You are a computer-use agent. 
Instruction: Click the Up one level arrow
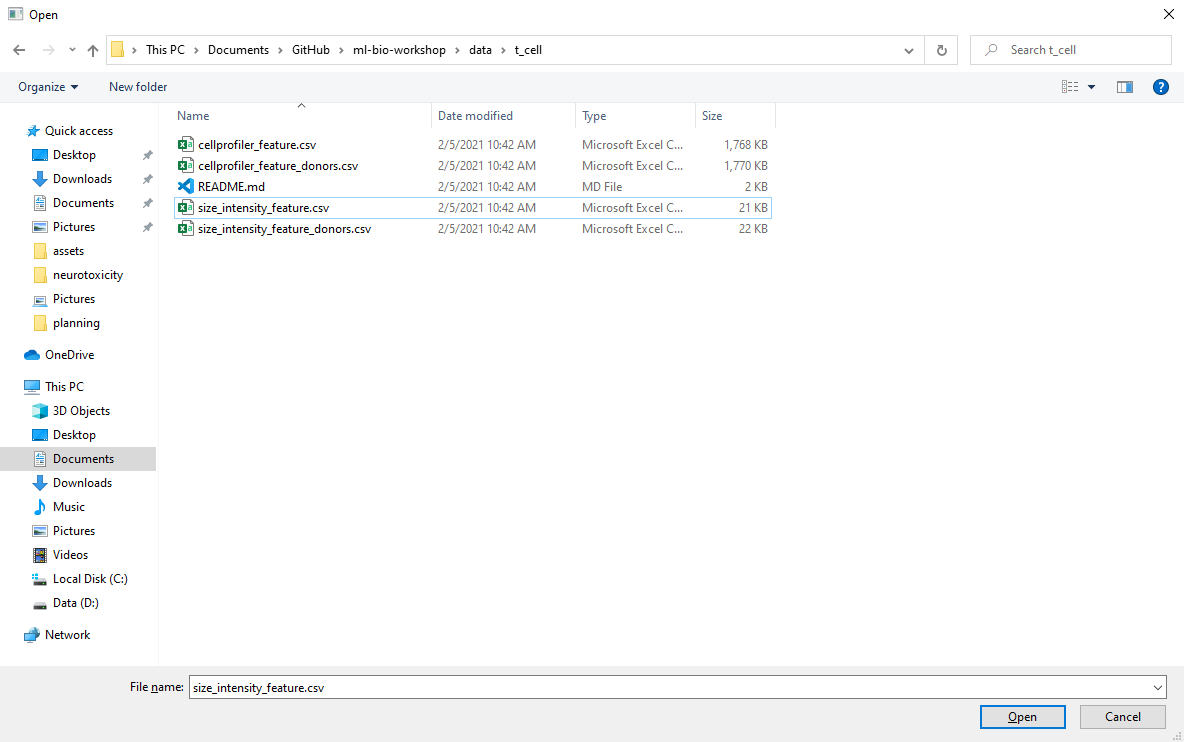point(93,50)
